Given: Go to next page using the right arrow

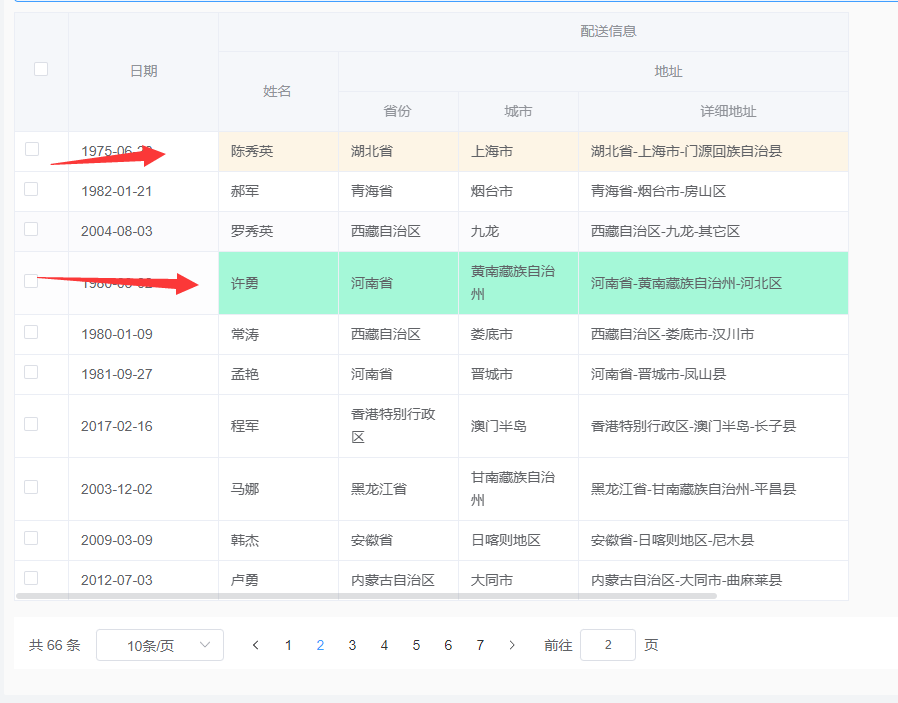Looking at the screenshot, I should coord(511,645).
